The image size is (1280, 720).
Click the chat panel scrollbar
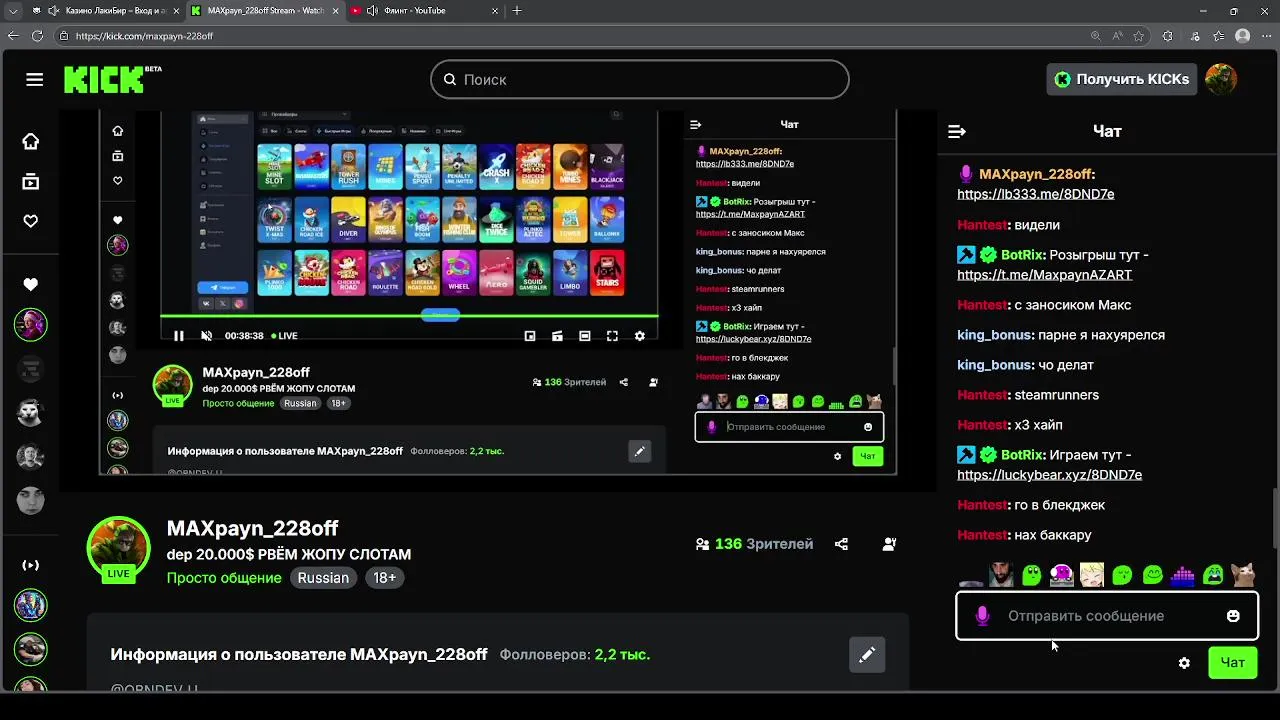1274,520
